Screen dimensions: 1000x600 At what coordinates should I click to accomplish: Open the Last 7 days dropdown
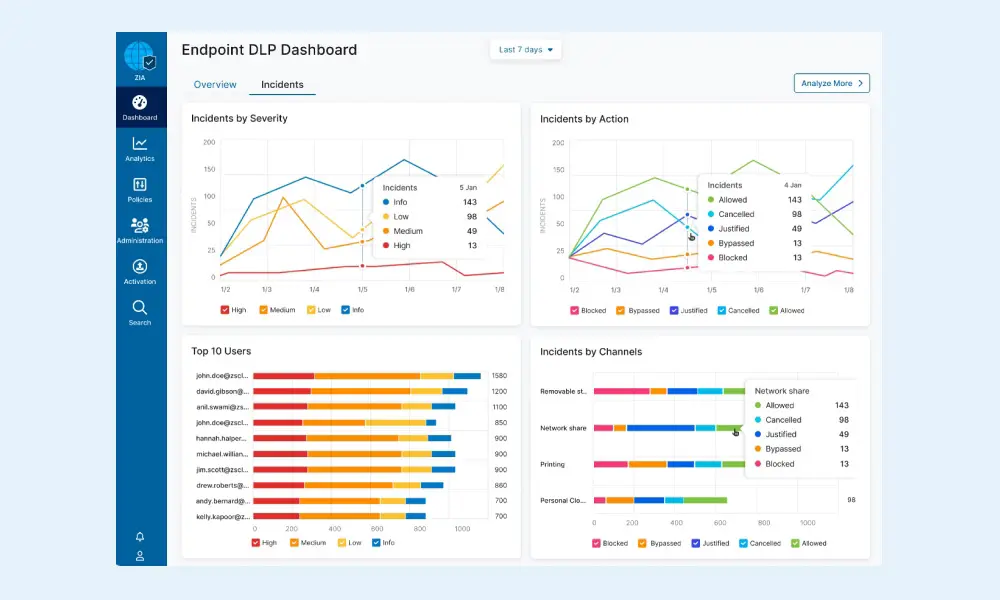[x=526, y=50]
